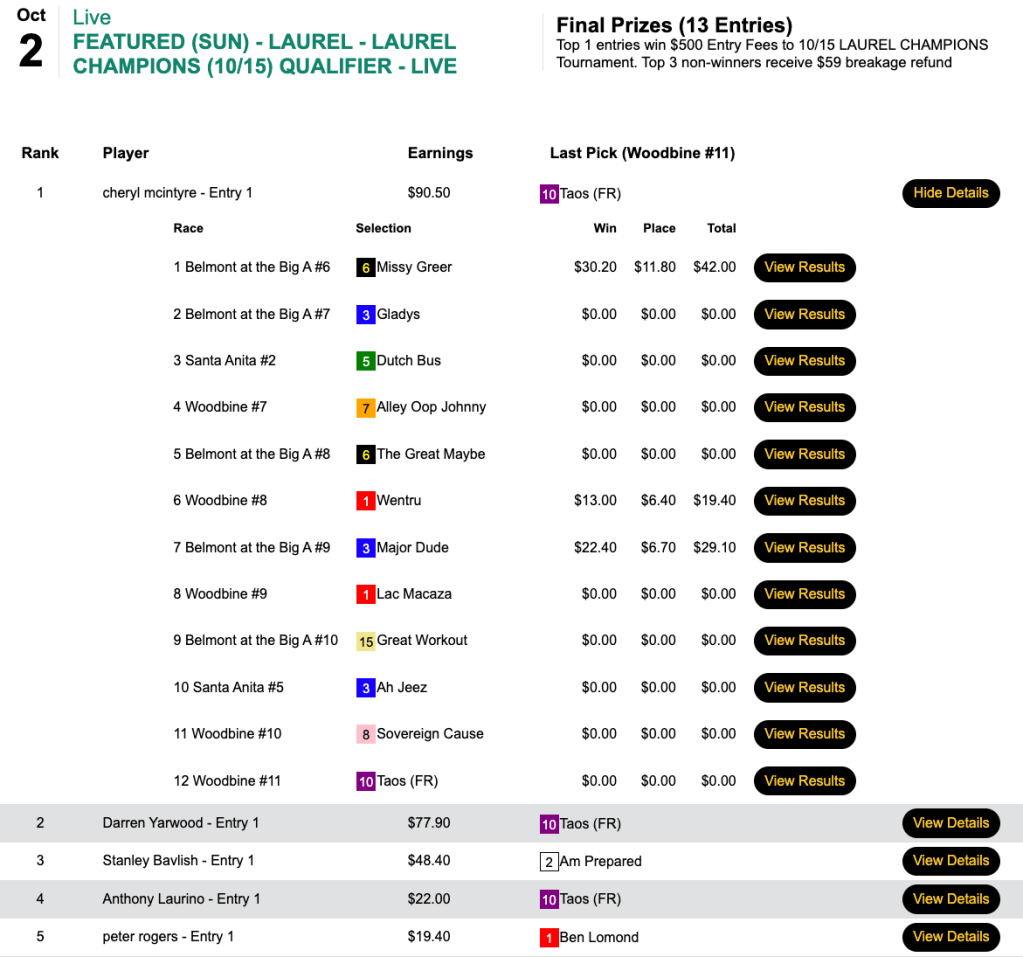1023x957 pixels.
Task: View results for Belmont at the Big A #6
Action: pos(804,268)
